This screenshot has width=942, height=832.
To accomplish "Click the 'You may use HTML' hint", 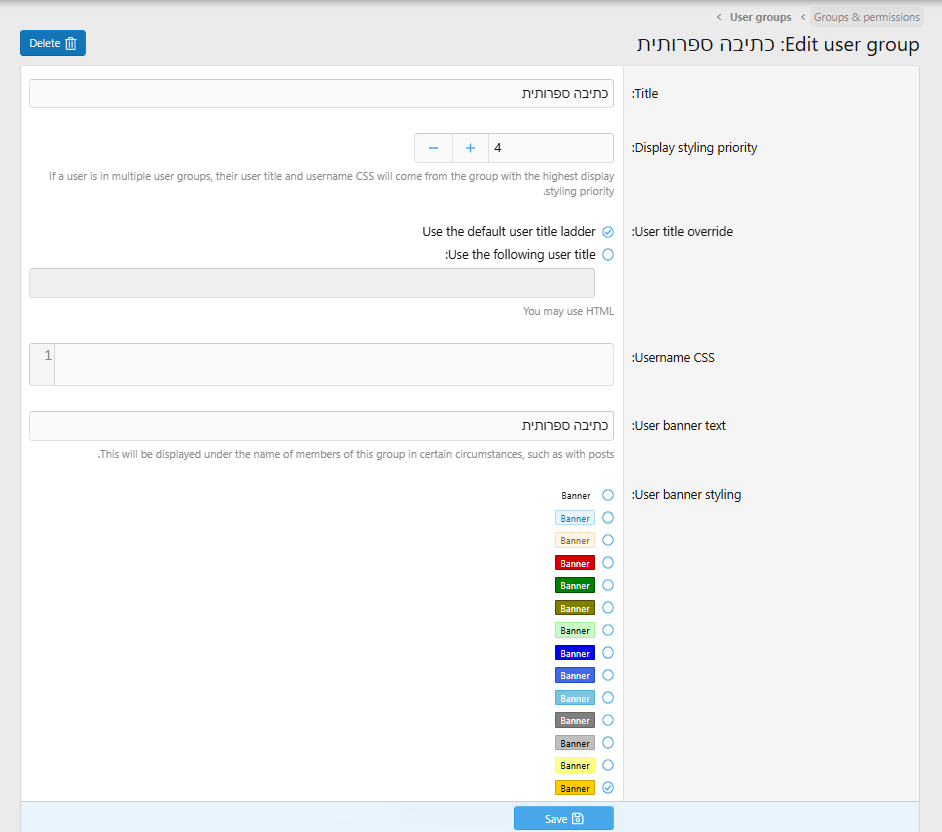I will [568, 311].
